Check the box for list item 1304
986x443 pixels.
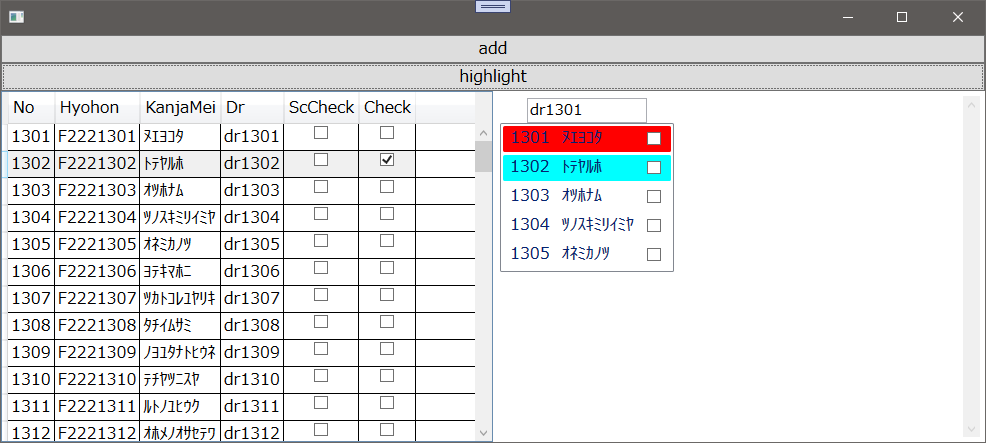tap(654, 225)
